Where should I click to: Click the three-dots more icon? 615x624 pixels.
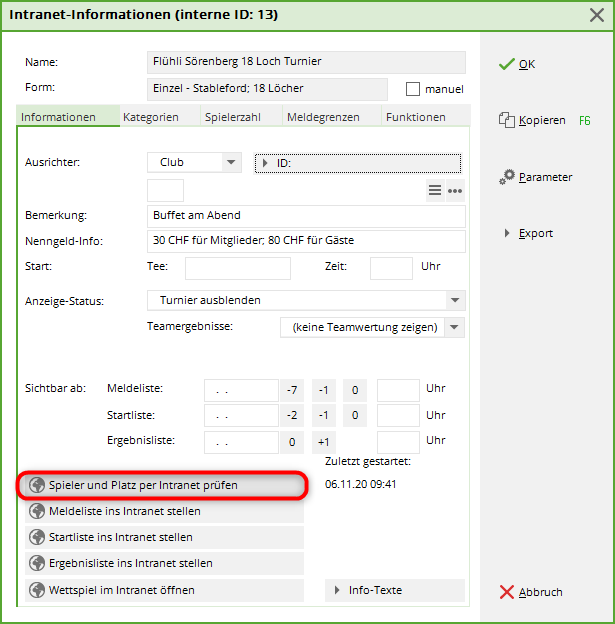click(455, 191)
